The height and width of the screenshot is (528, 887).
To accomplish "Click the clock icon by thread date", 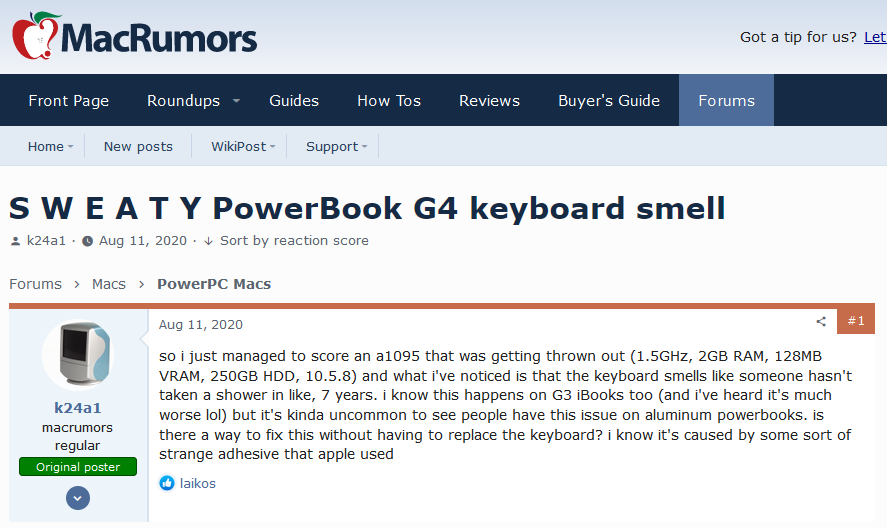I will [x=88, y=241].
